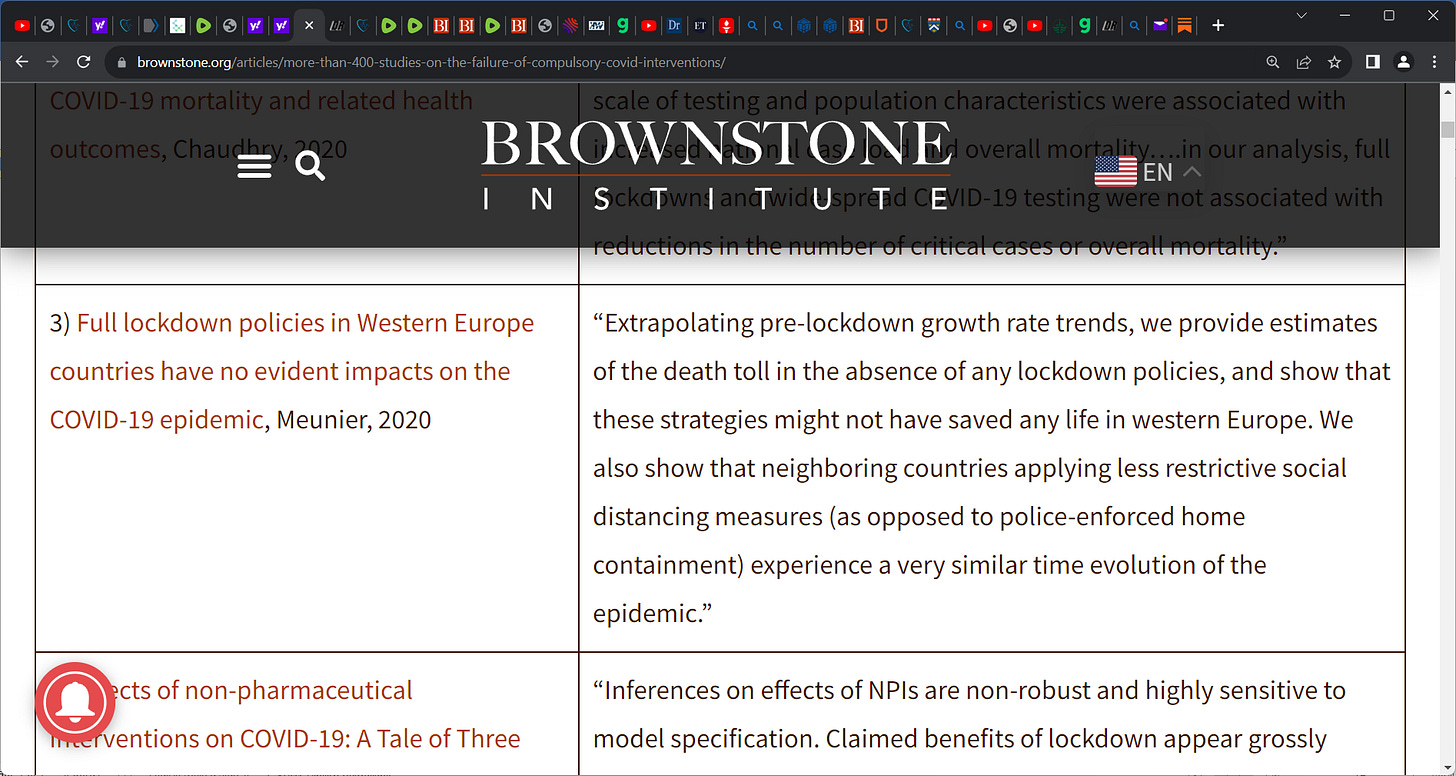Bookmark this page with the star icon
1456x776 pixels.
tap(1334, 62)
